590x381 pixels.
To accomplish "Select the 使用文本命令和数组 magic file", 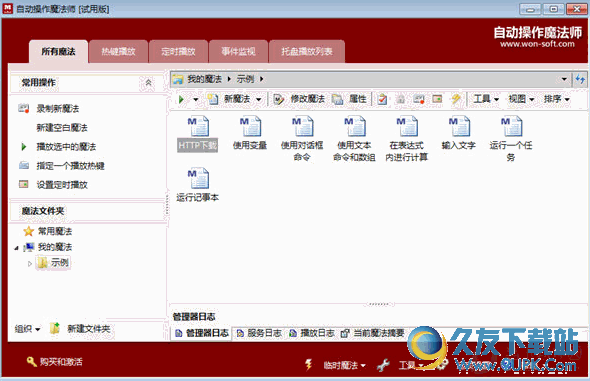I will point(354,139).
